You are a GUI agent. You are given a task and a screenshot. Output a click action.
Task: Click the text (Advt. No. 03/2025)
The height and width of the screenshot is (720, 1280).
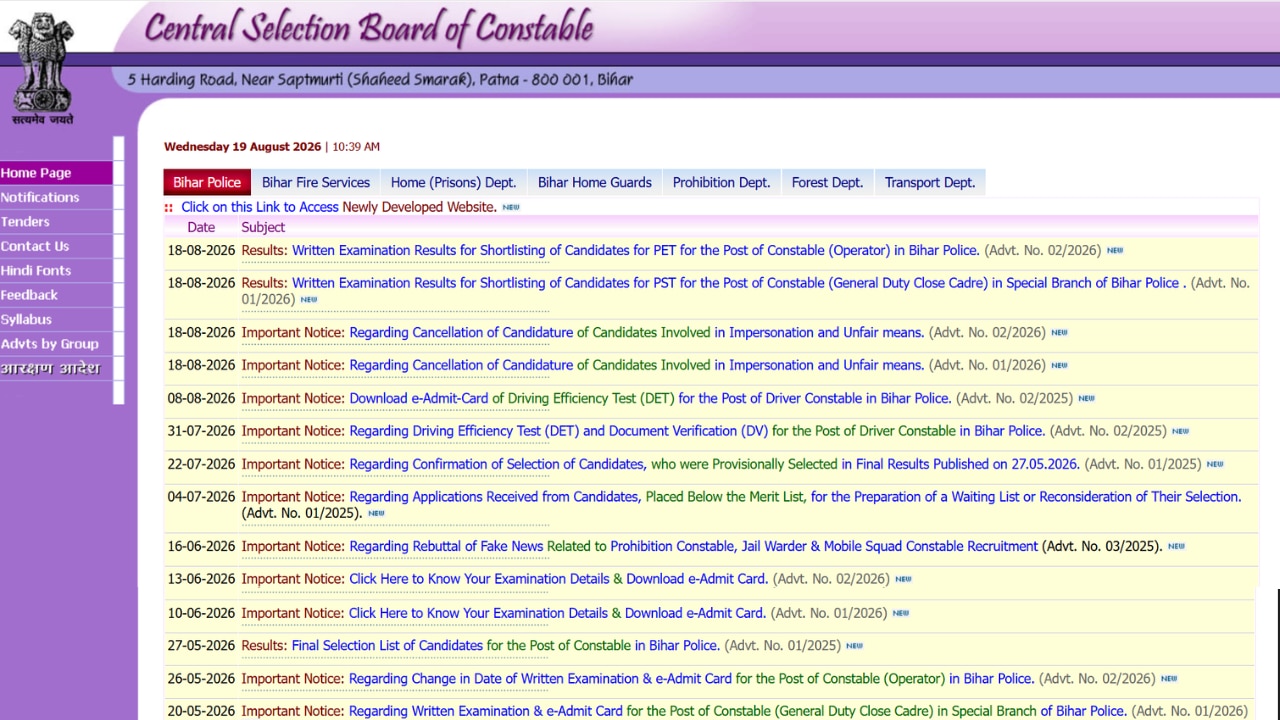1102,546
